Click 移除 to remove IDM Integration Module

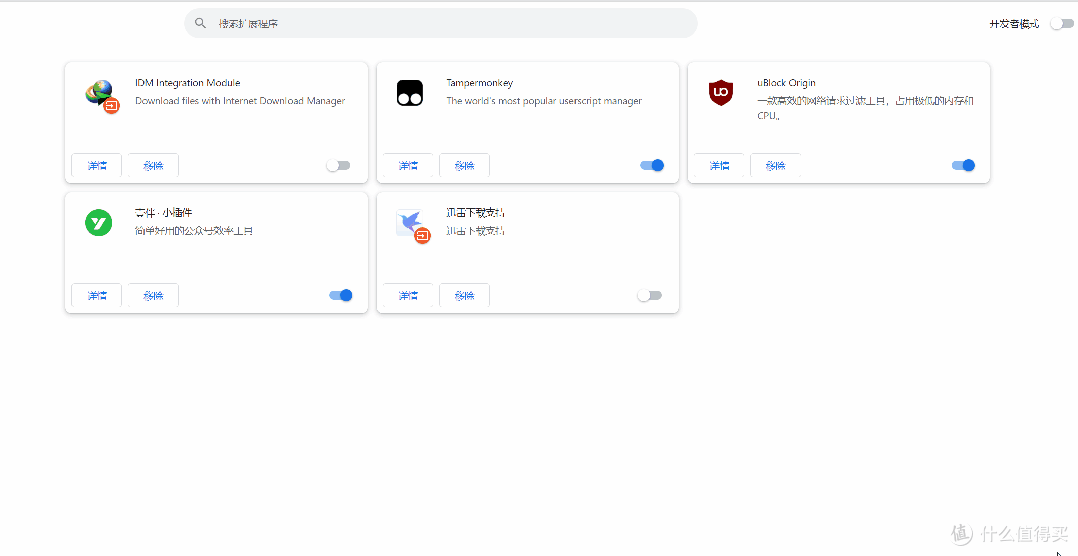coord(153,166)
